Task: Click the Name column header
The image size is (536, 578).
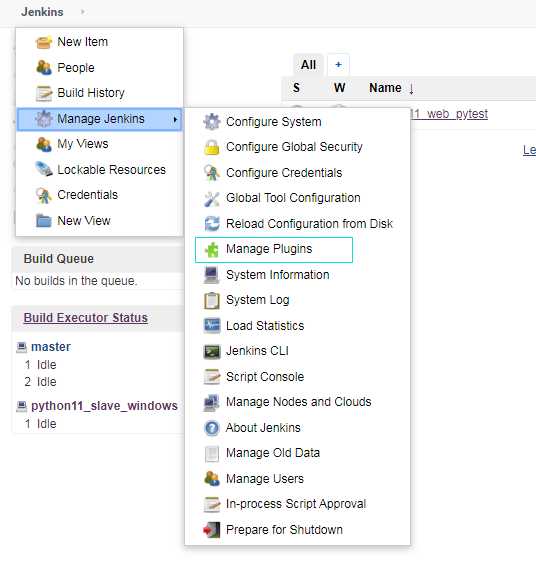Action: [x=385, y=88]
